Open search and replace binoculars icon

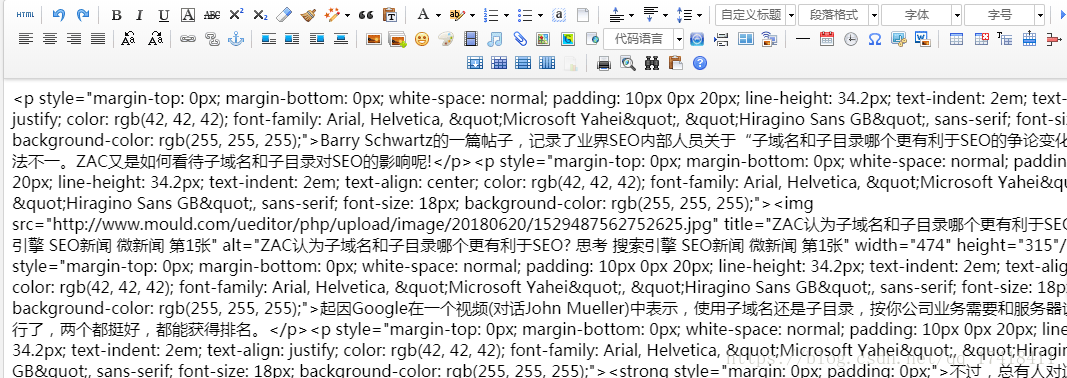[x=652, y=63]
